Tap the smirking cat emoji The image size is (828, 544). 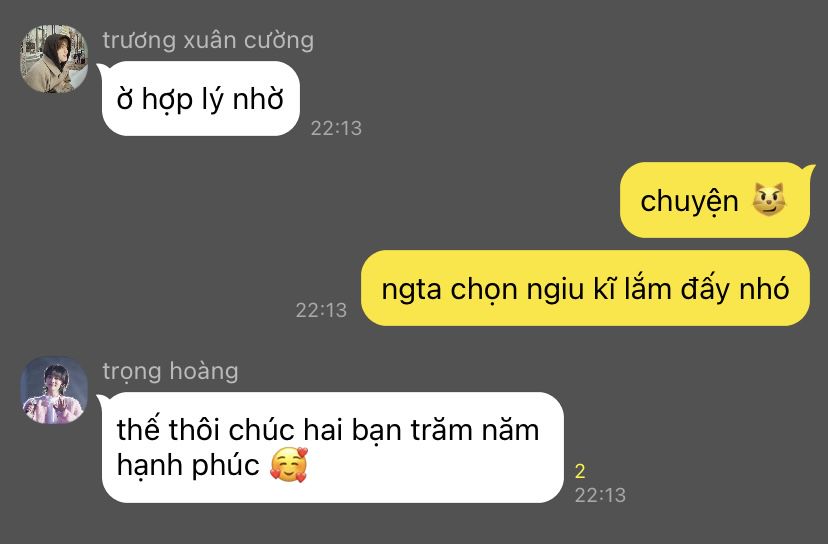coord(769,200)
